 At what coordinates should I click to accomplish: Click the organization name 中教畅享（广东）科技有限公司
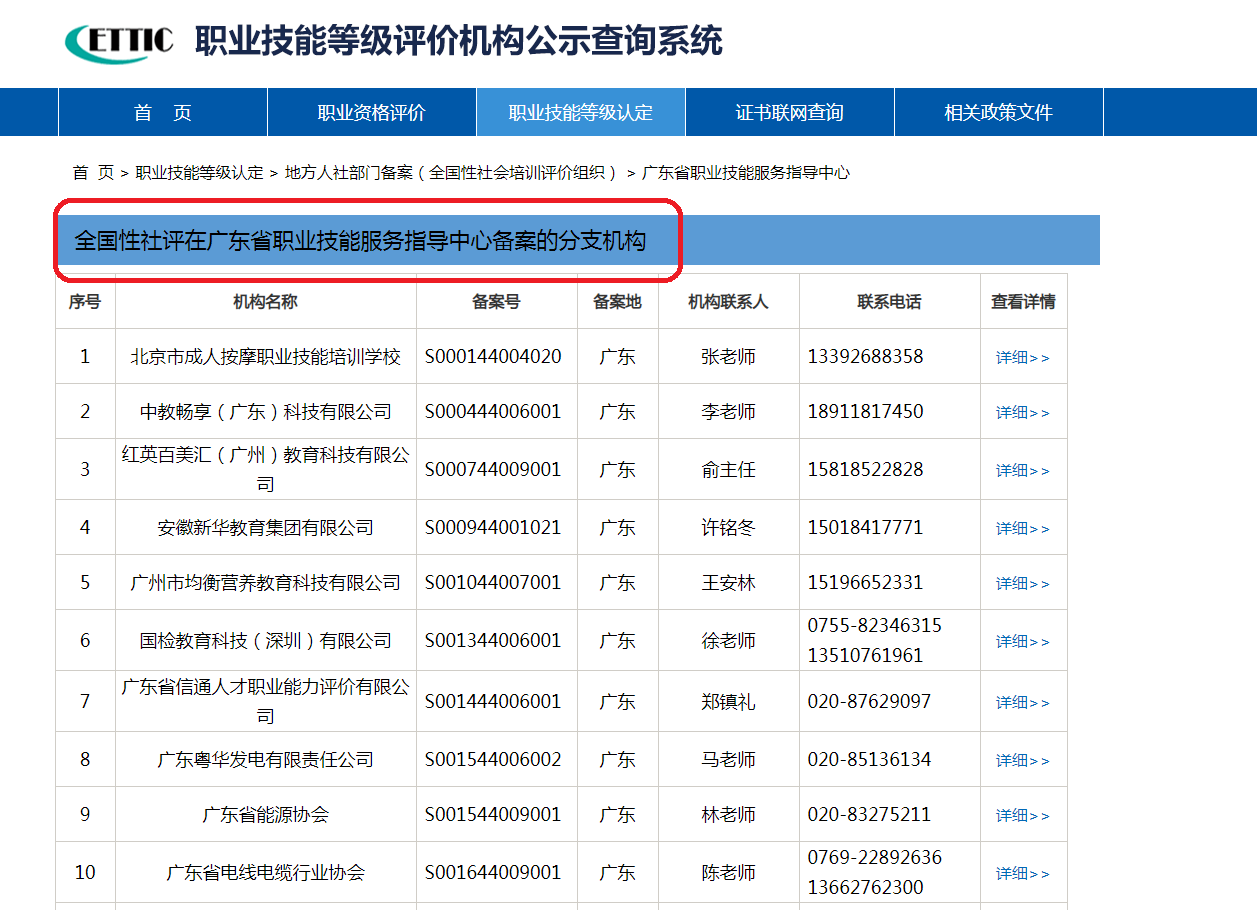[266, 412]
